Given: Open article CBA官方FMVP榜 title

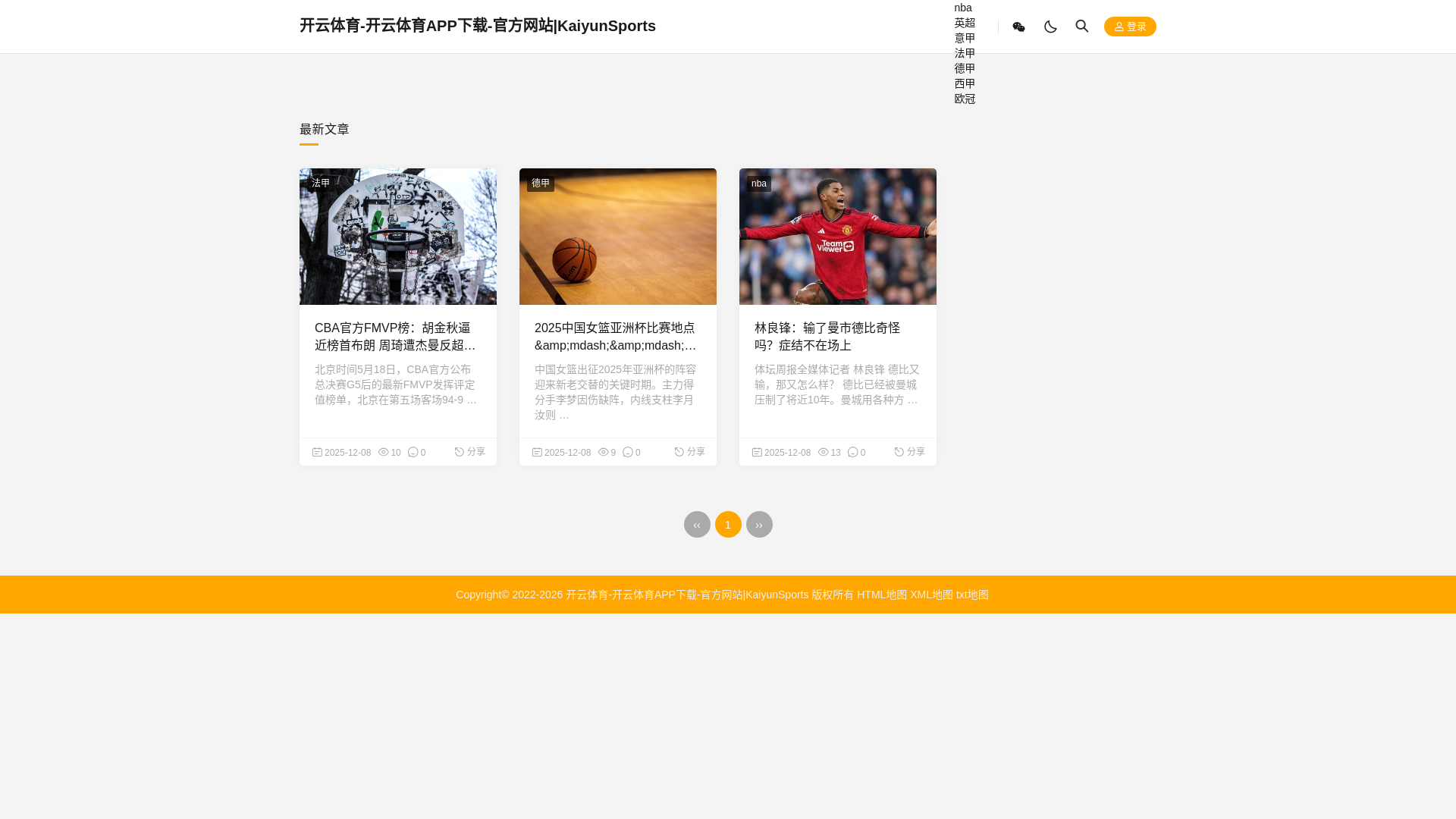Looking at the screenshot, I should click(x=395, y=337).
